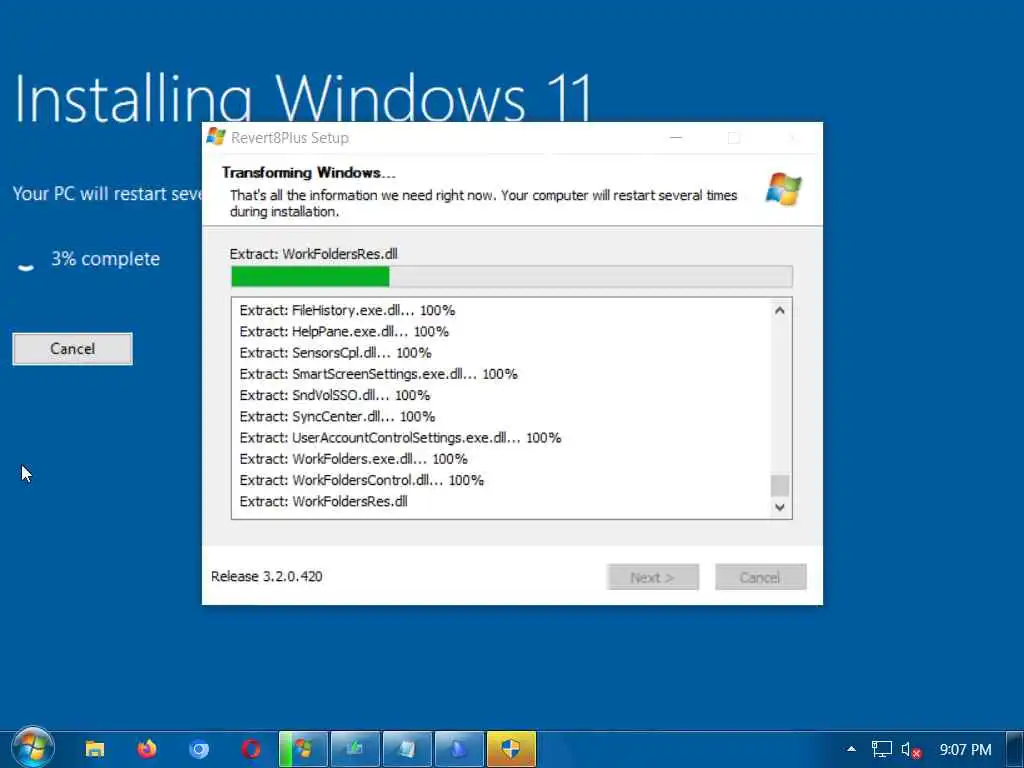Select the HelpPane.exe.dll log line
The height and width of the screenshot is (768, 1024).
[x=344, y=332]
